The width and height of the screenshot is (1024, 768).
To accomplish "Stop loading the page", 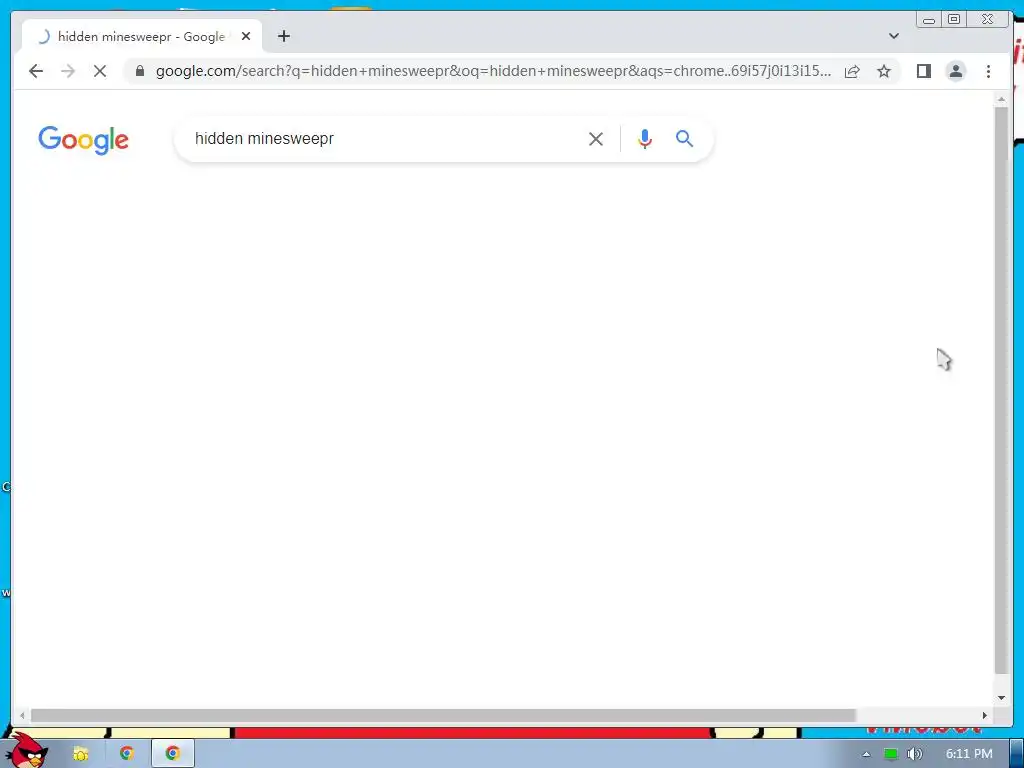I will pyautogui.click(x=100, y=71).
